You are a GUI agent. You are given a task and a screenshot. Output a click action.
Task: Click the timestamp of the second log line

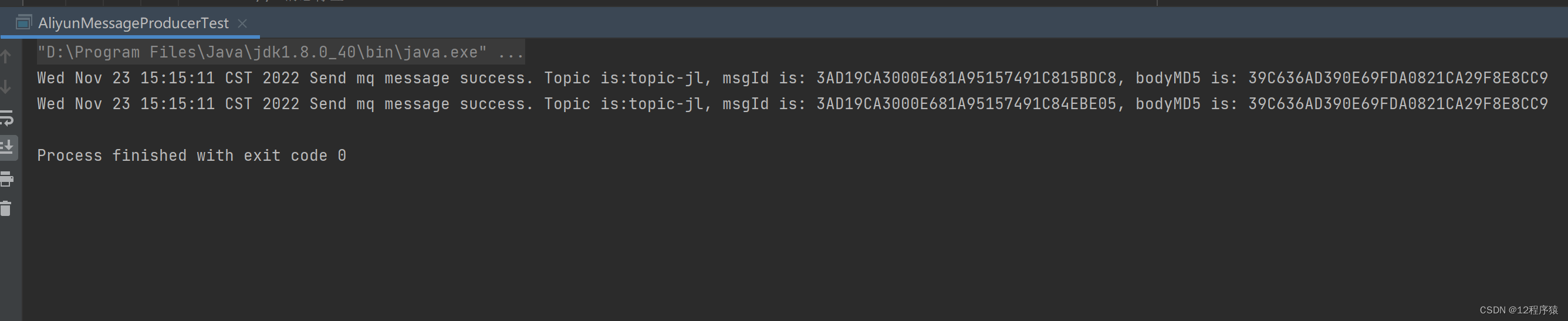point(168,104)
